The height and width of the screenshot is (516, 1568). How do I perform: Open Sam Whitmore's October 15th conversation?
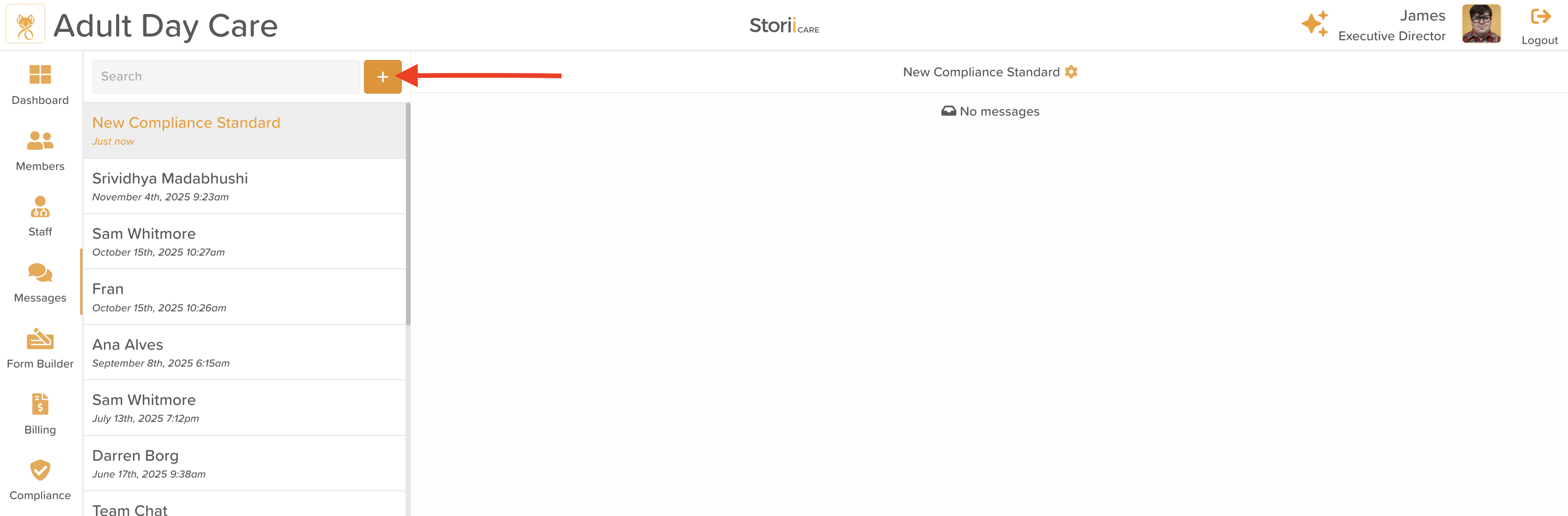pos(244,242)
